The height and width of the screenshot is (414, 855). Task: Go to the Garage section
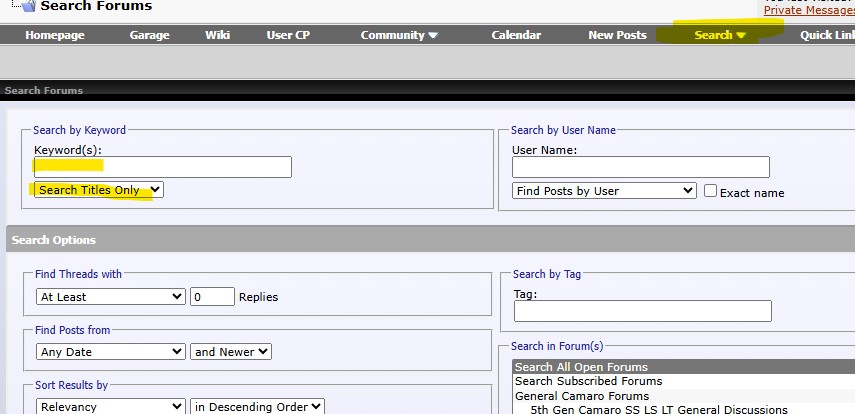149,35
